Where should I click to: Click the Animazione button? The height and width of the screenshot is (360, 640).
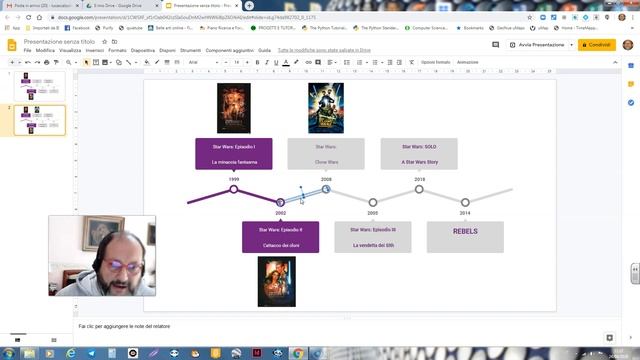tap(467, 62)
